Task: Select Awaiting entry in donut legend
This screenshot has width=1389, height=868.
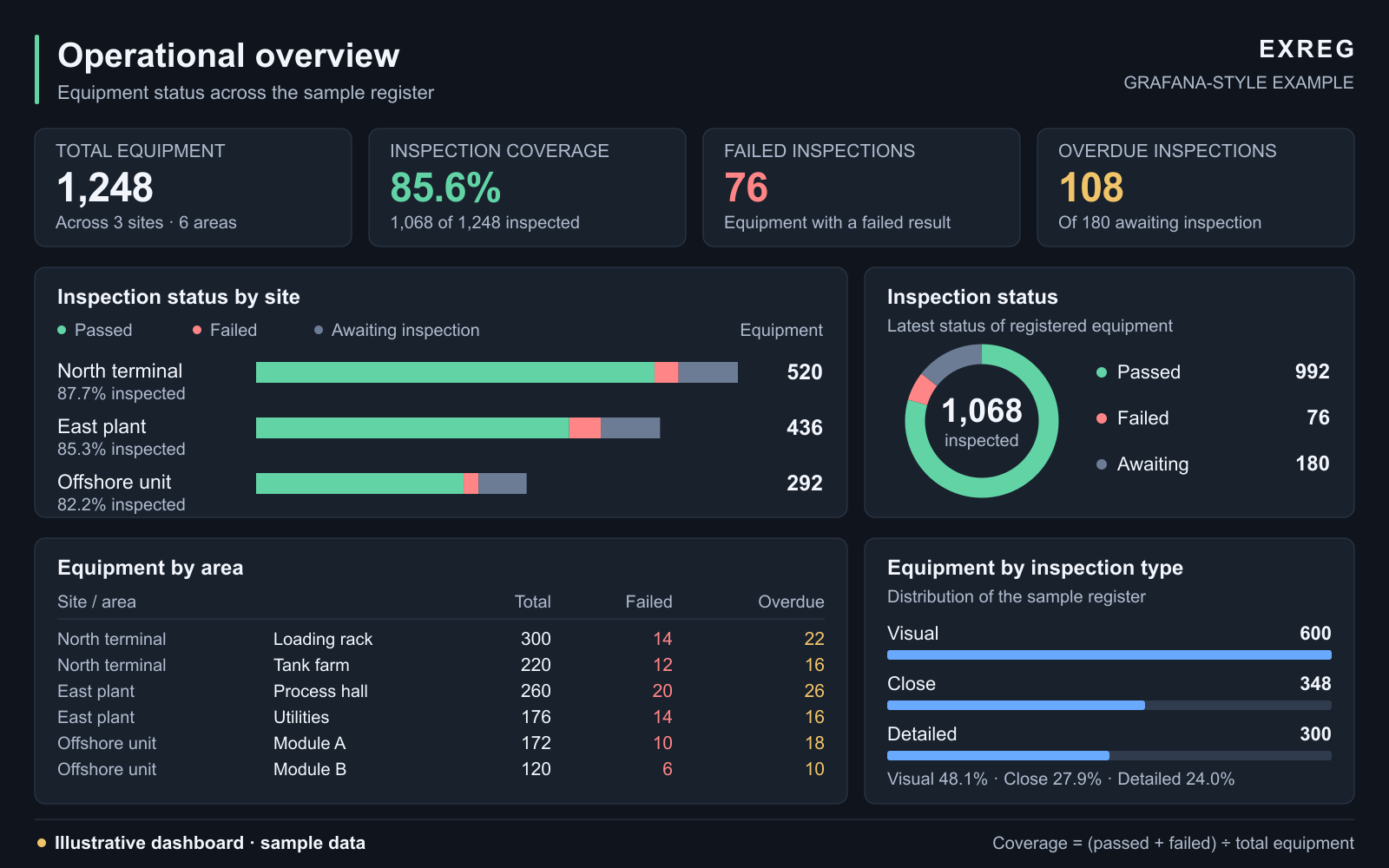Action: pos(1213,464)
